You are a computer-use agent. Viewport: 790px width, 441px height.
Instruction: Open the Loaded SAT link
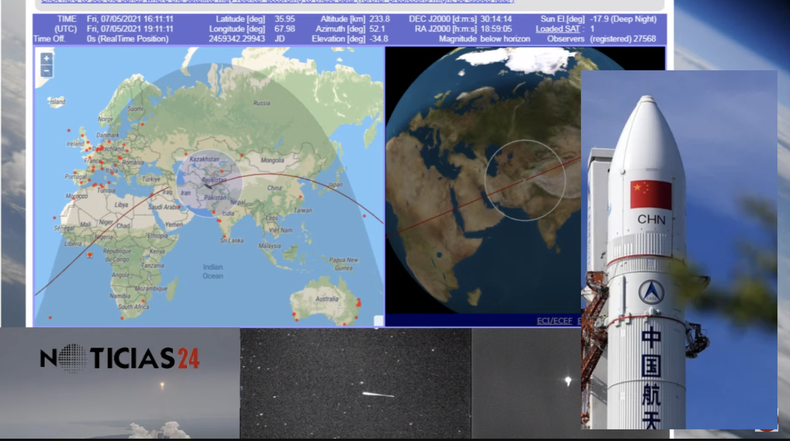(556, 29)
